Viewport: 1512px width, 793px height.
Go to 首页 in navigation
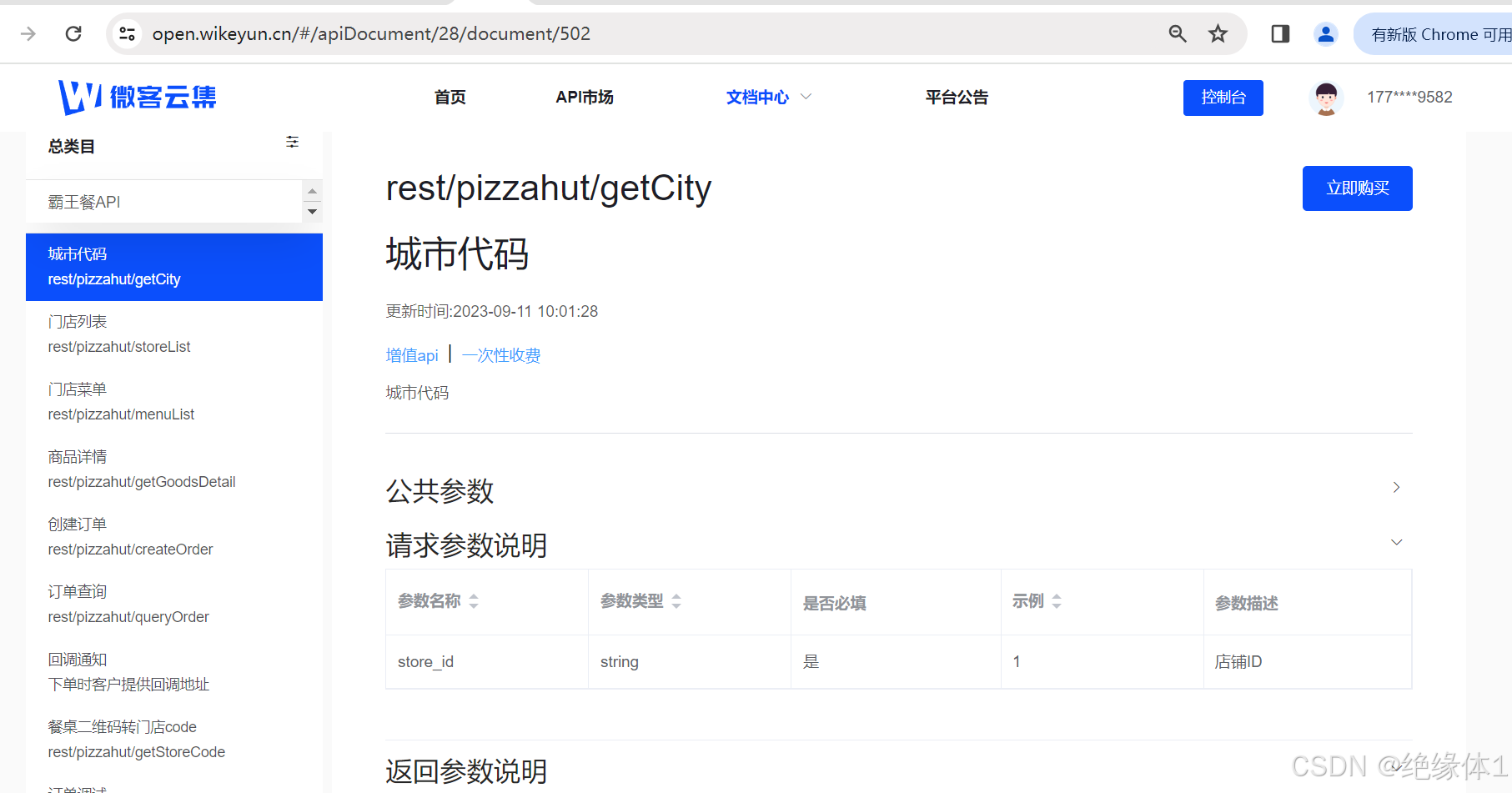click(450, 98)
